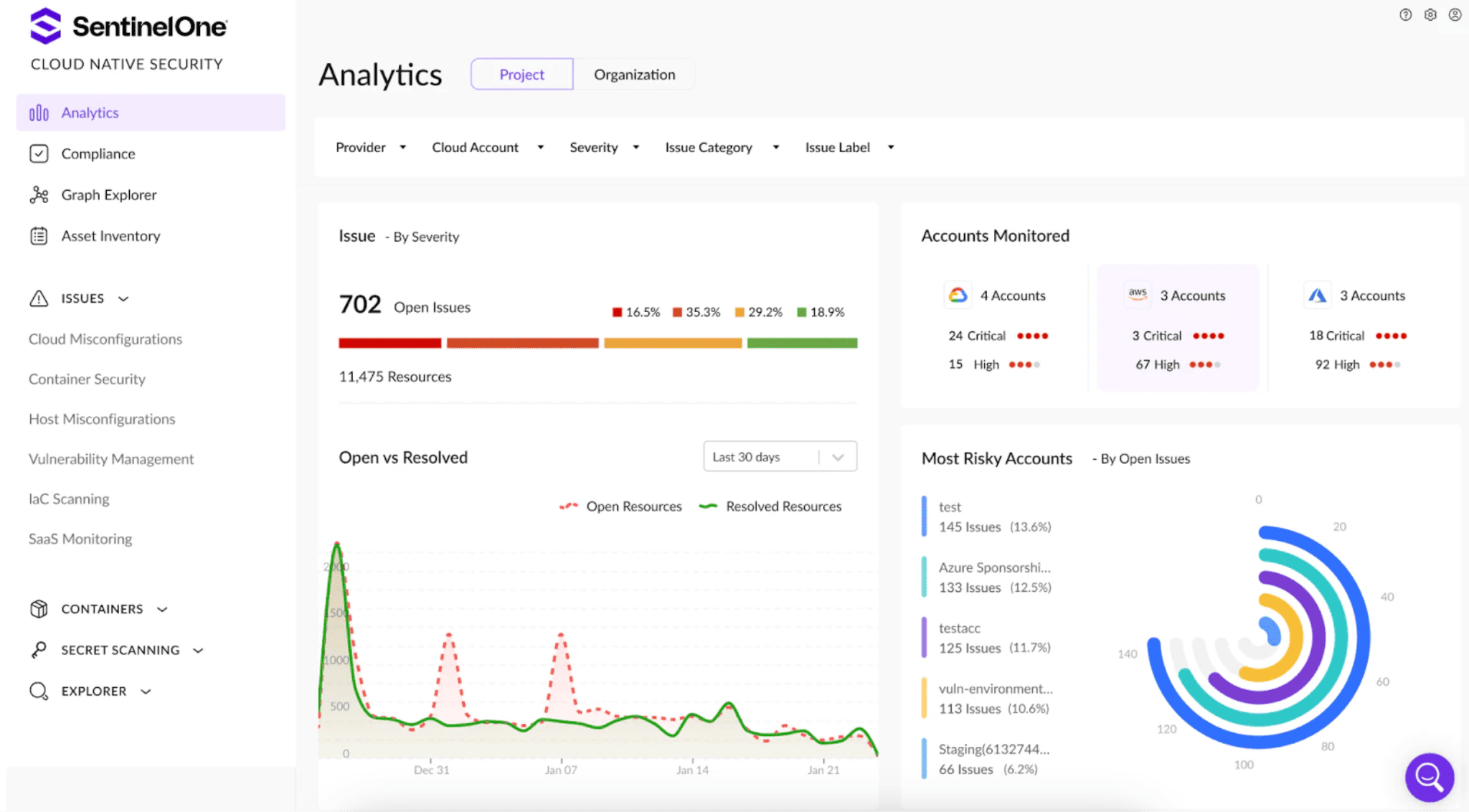Toggle Resolved Resources legend series

(770, 506)
